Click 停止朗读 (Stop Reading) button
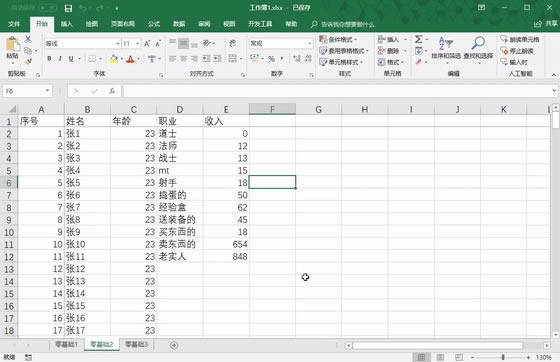 [x=516, y=51]
